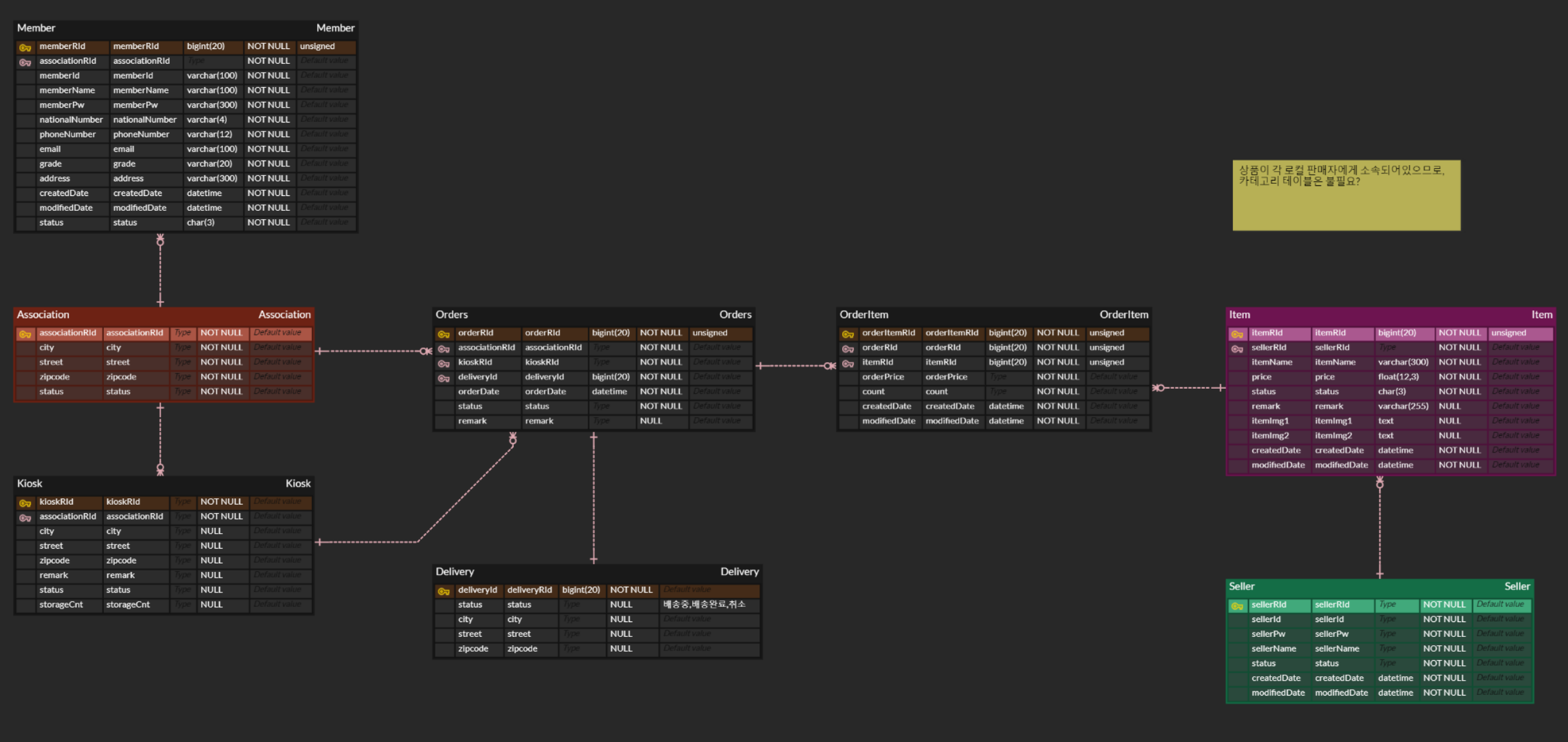
Task: Click the foreign key icon beside kioskRId in Orders
Action: click(443, 363)
